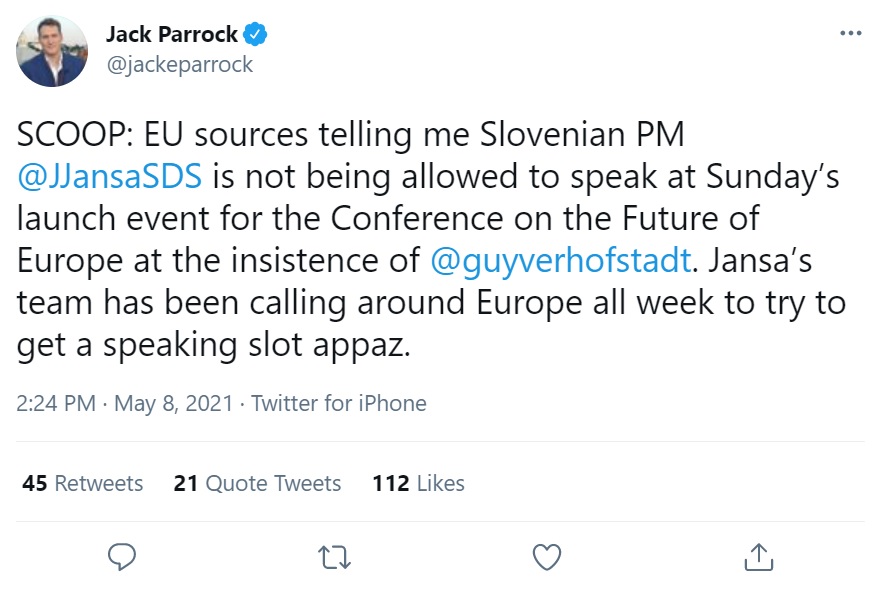This screenshot has height=591, width=881.
Task: Click the blue verified badge
Action: (256, 35)
